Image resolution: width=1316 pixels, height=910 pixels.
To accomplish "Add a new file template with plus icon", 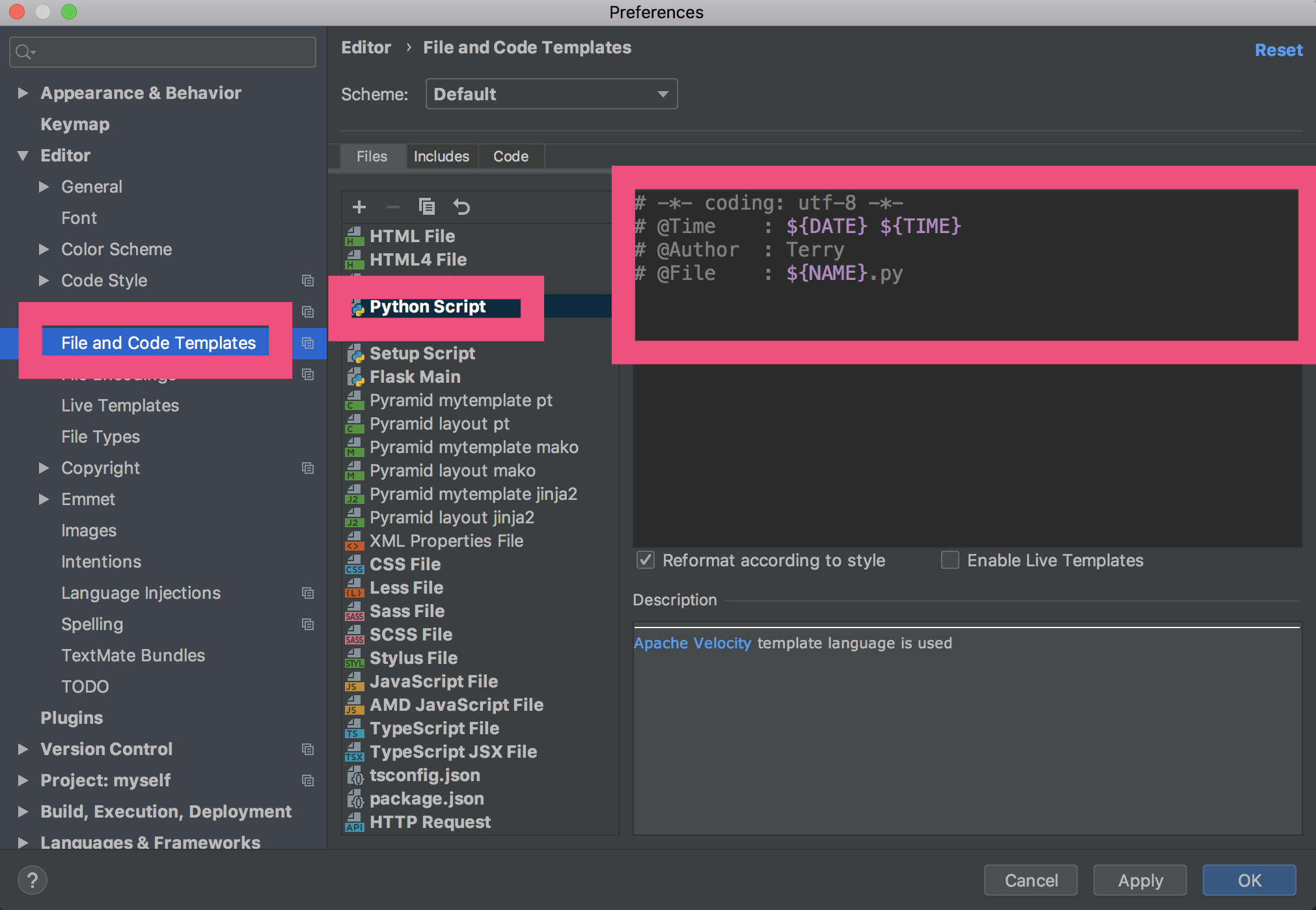I will pos(359,207).
